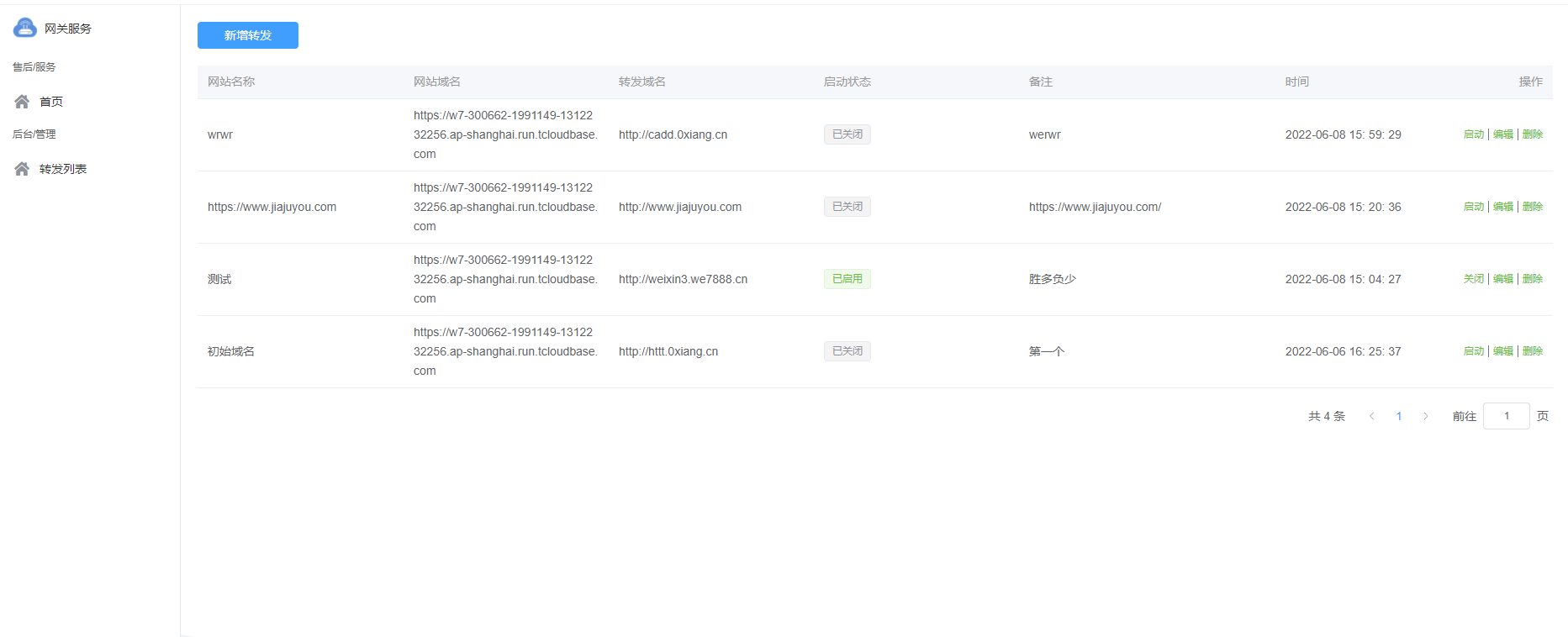Click the 已关闭 status tag for 初始域名

(847, 351)
